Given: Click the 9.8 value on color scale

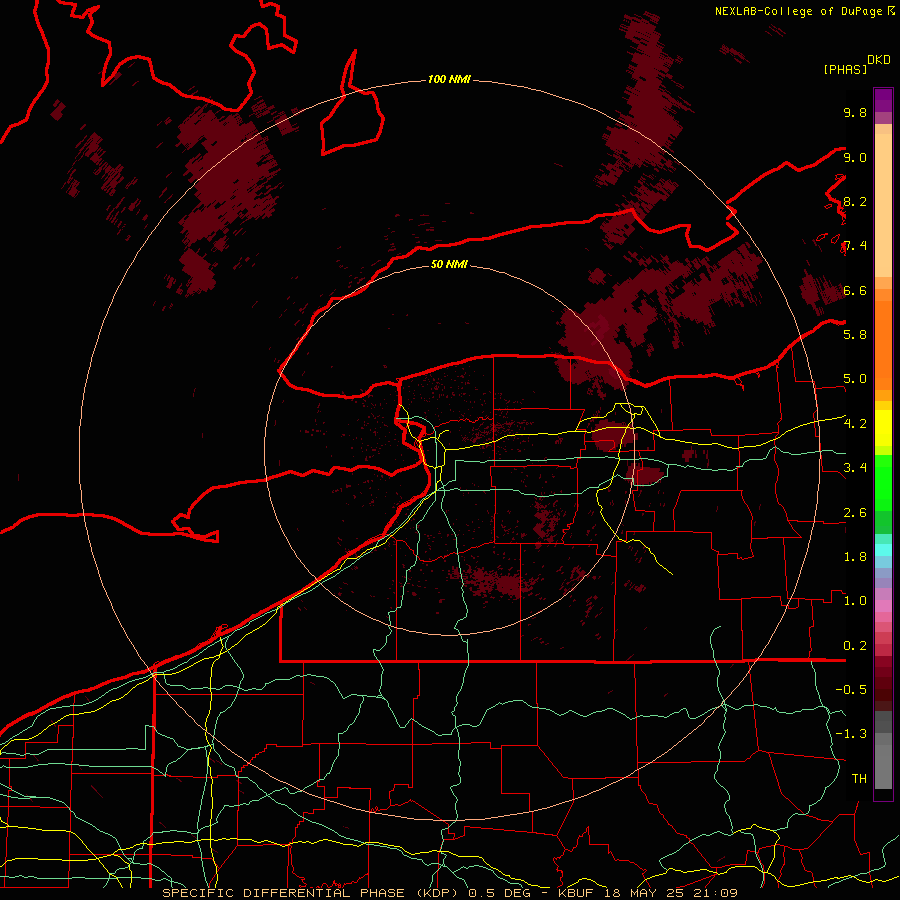Looking at the screenshot, I should 855,112.
